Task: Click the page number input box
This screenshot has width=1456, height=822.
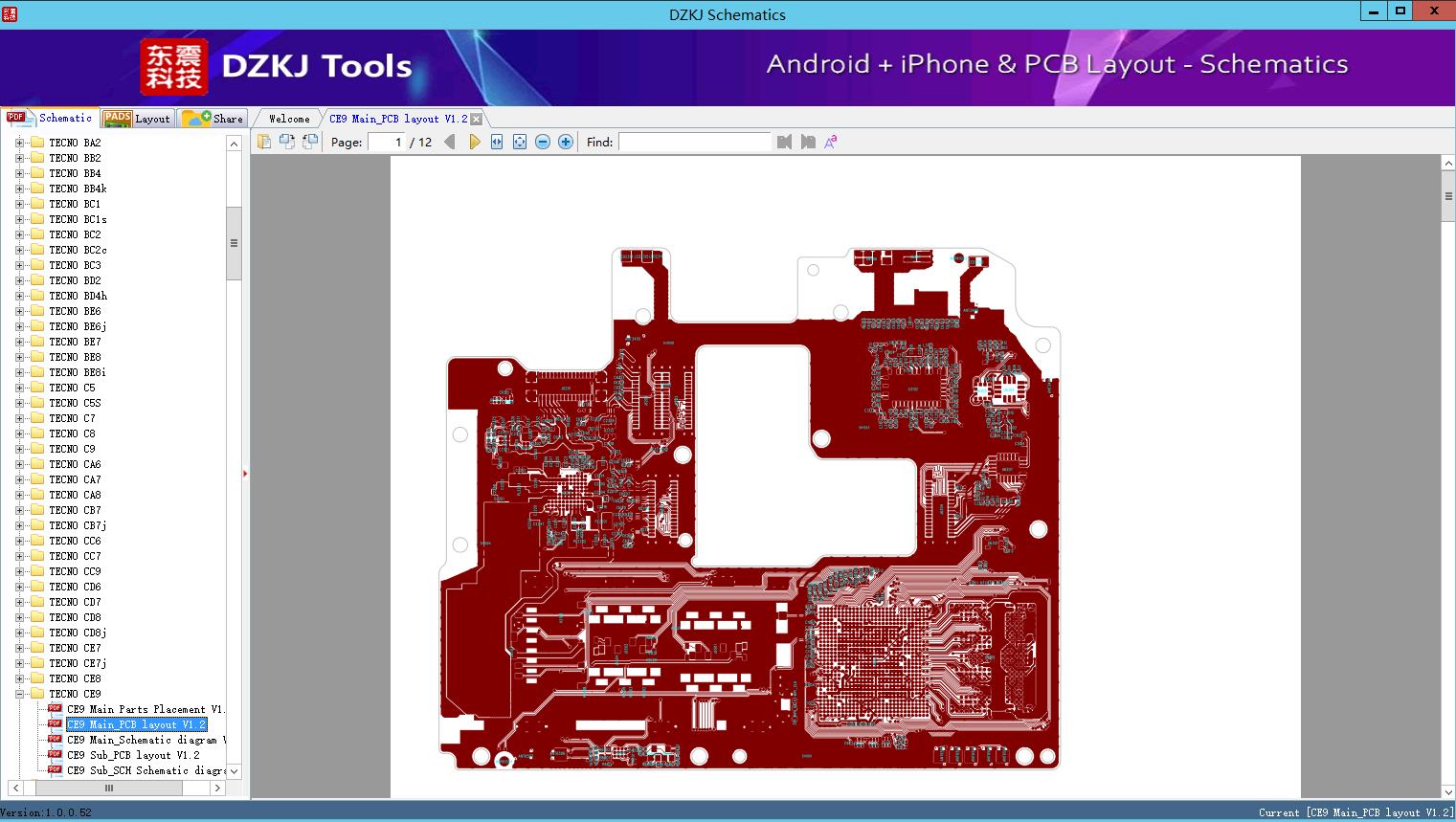Action: point(387,142)
